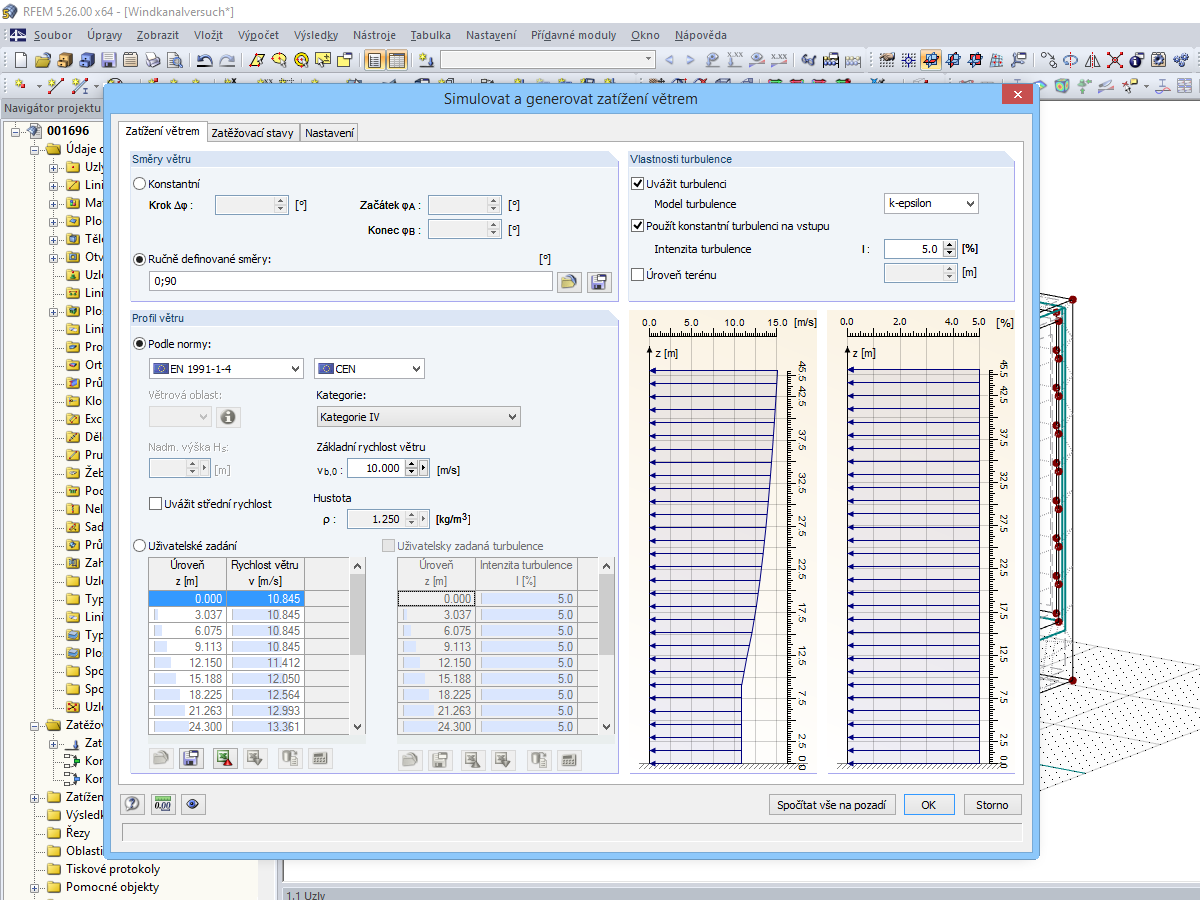
Task: Open decimal places units settings icon
Action: tap(162, 804)
